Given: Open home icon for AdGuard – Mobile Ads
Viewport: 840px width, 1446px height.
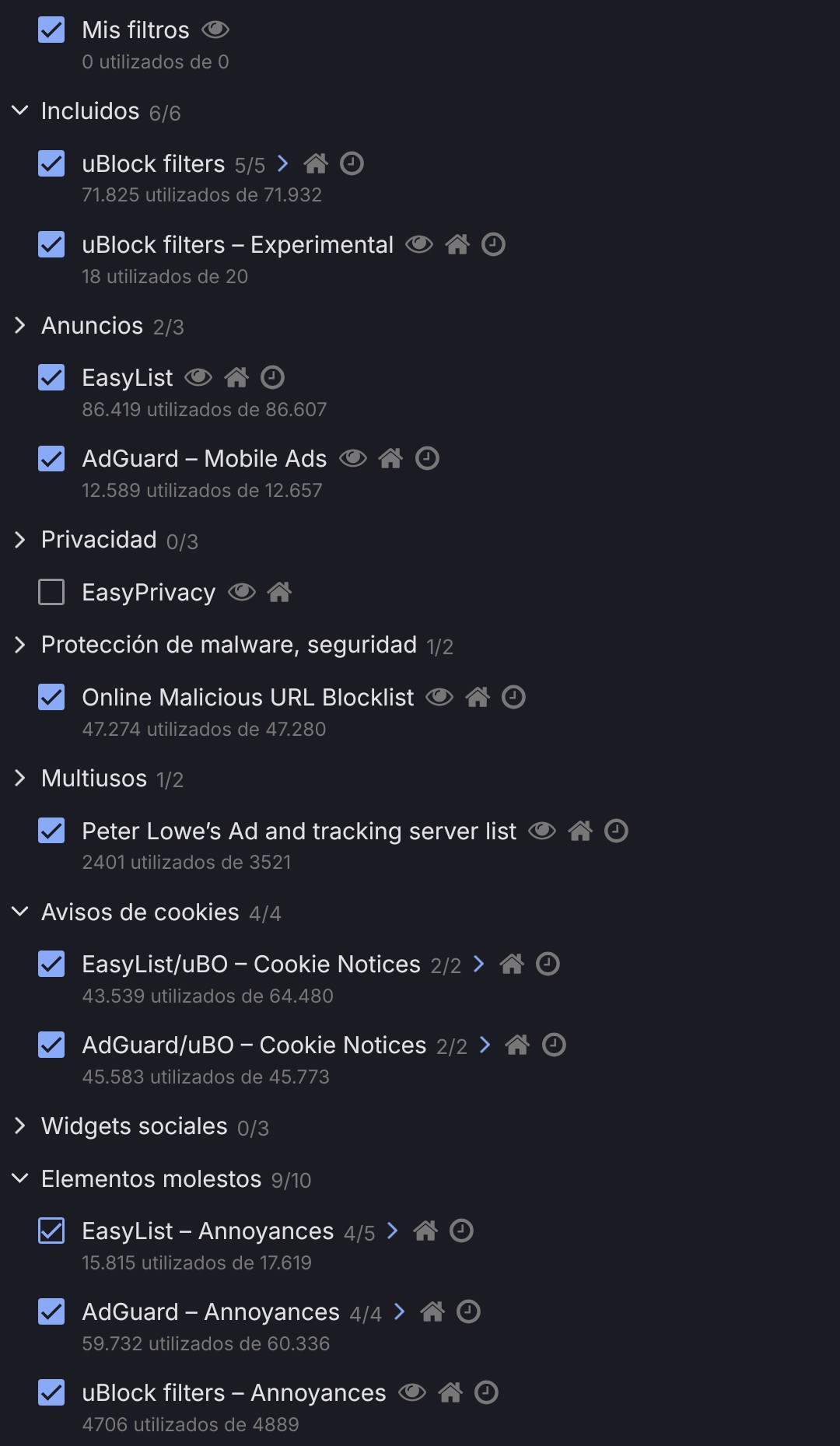Looking at the screenshot, I should pyautogui.click(x=390, y=458).
